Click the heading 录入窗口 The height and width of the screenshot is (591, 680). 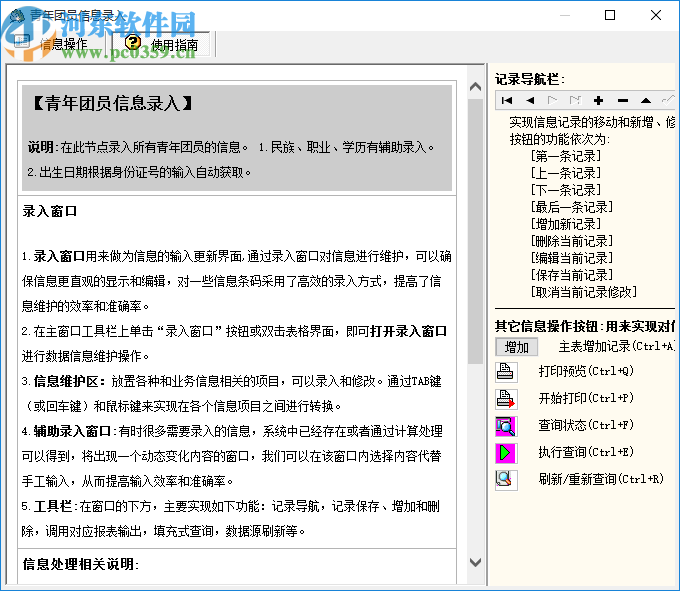click(x=50, y=212)
